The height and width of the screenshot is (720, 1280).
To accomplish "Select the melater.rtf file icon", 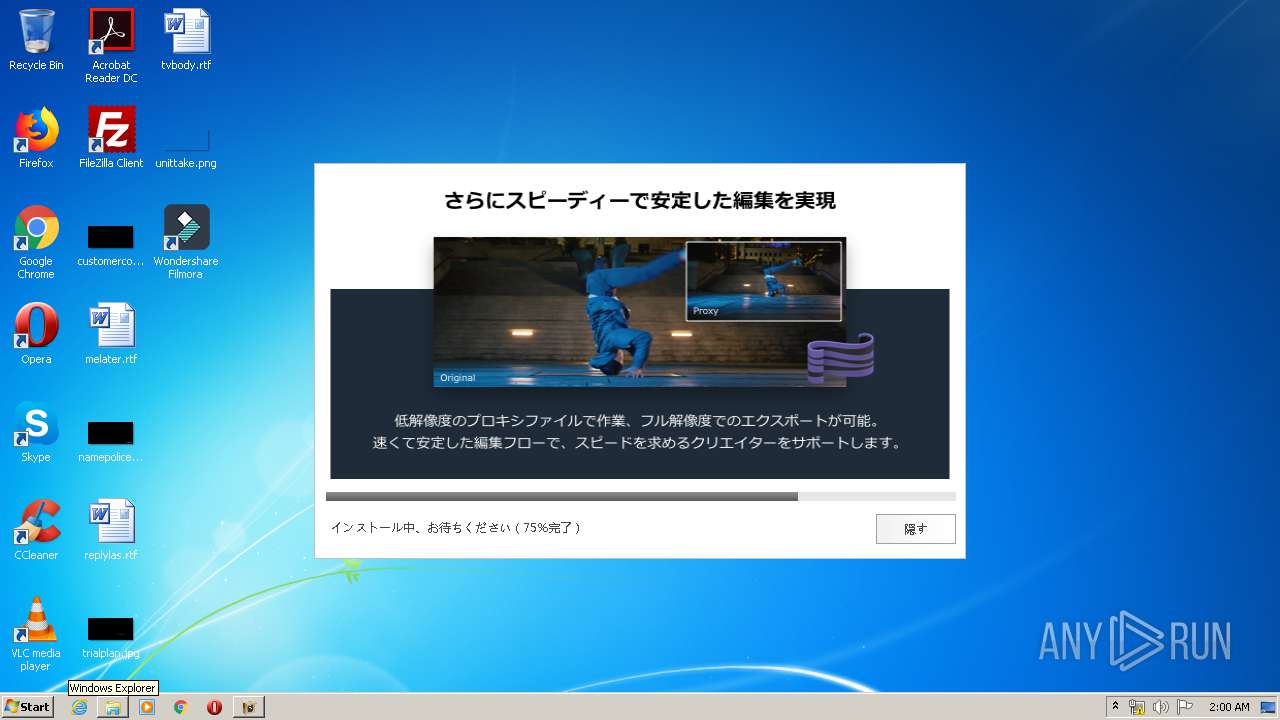I will coord(111,334).
